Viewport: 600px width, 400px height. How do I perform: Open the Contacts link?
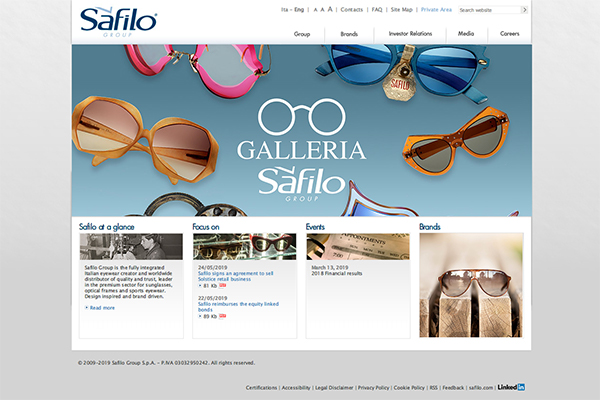[x=351, y=10]
